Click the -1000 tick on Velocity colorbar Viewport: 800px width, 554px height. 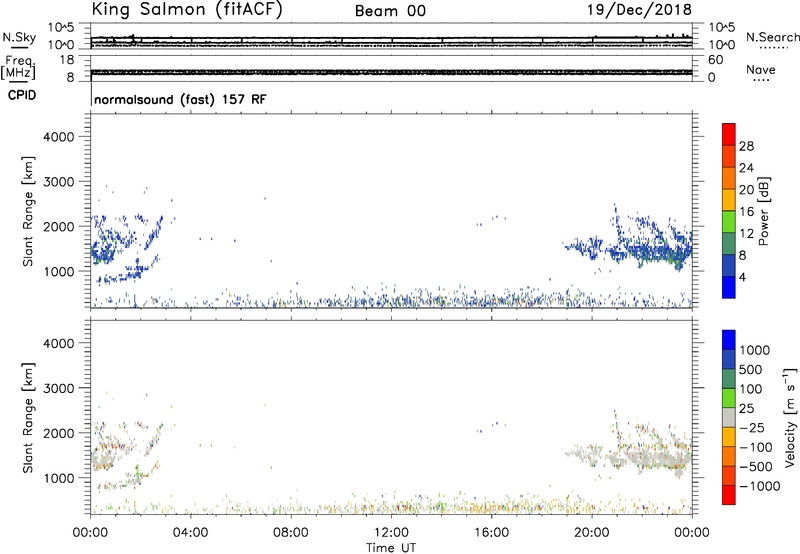760,486
